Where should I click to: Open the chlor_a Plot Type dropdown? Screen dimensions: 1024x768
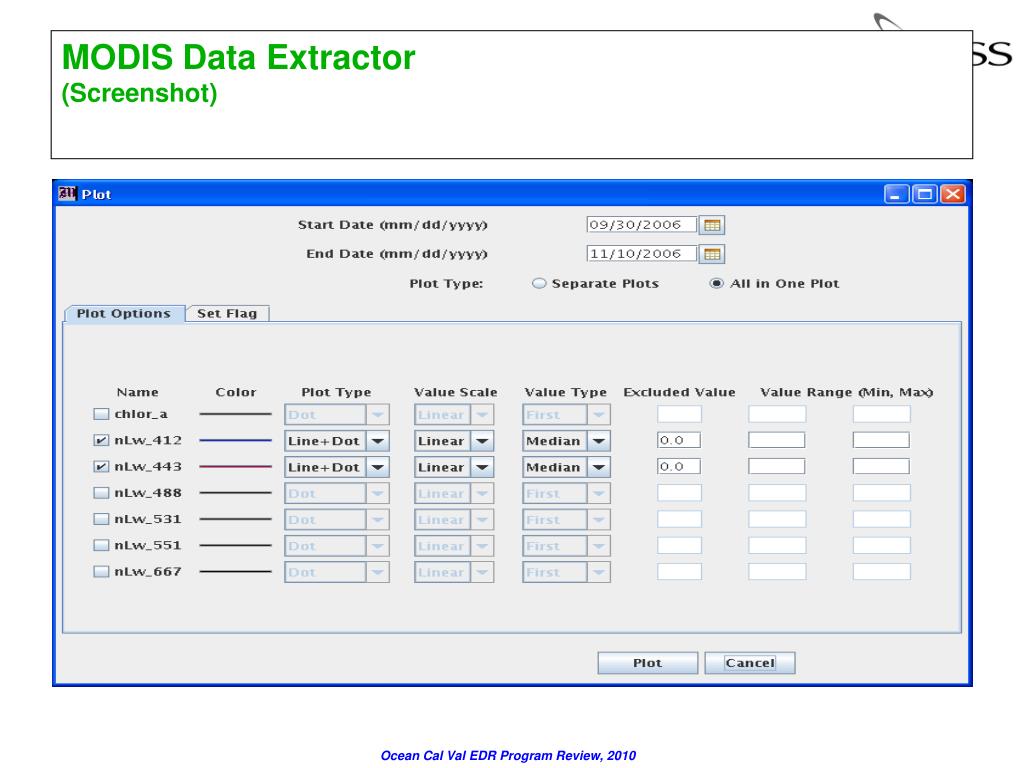coord(337,415)
